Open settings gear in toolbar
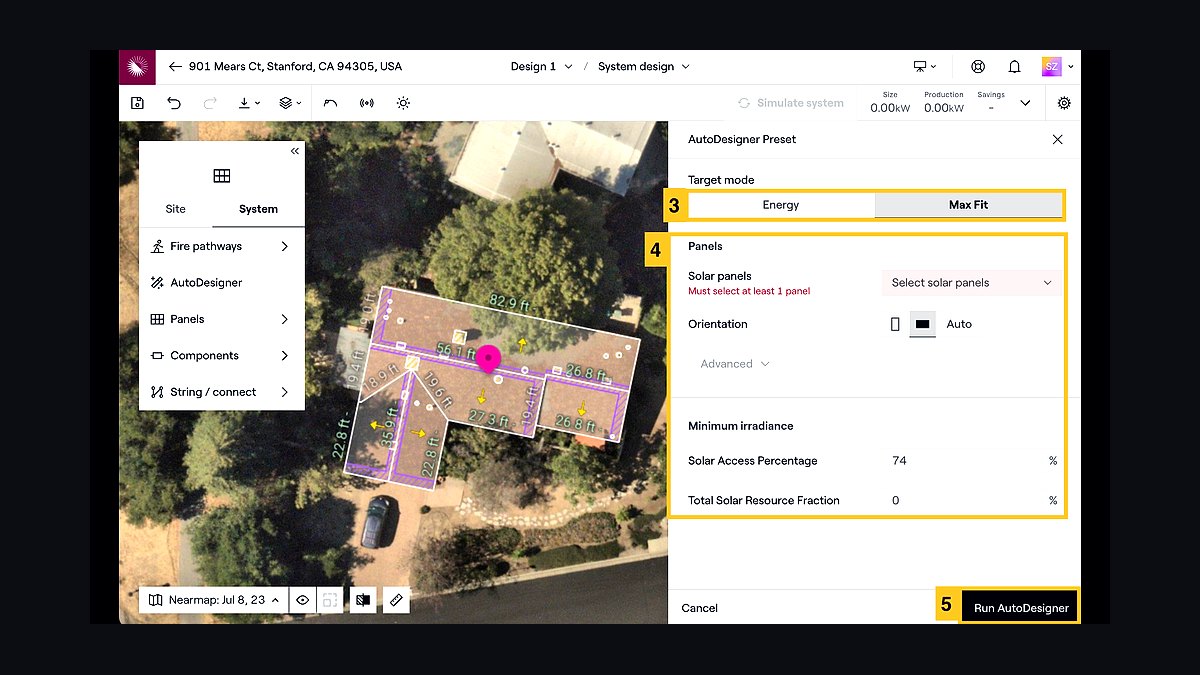This screenshot has height=675, width=1200. coord(1064,103)
